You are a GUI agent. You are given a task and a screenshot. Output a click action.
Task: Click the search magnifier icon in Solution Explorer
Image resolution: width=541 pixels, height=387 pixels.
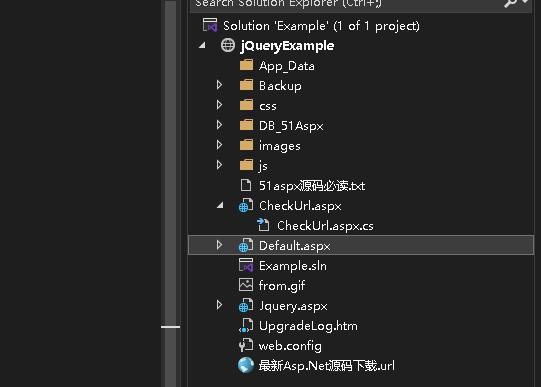511,3
